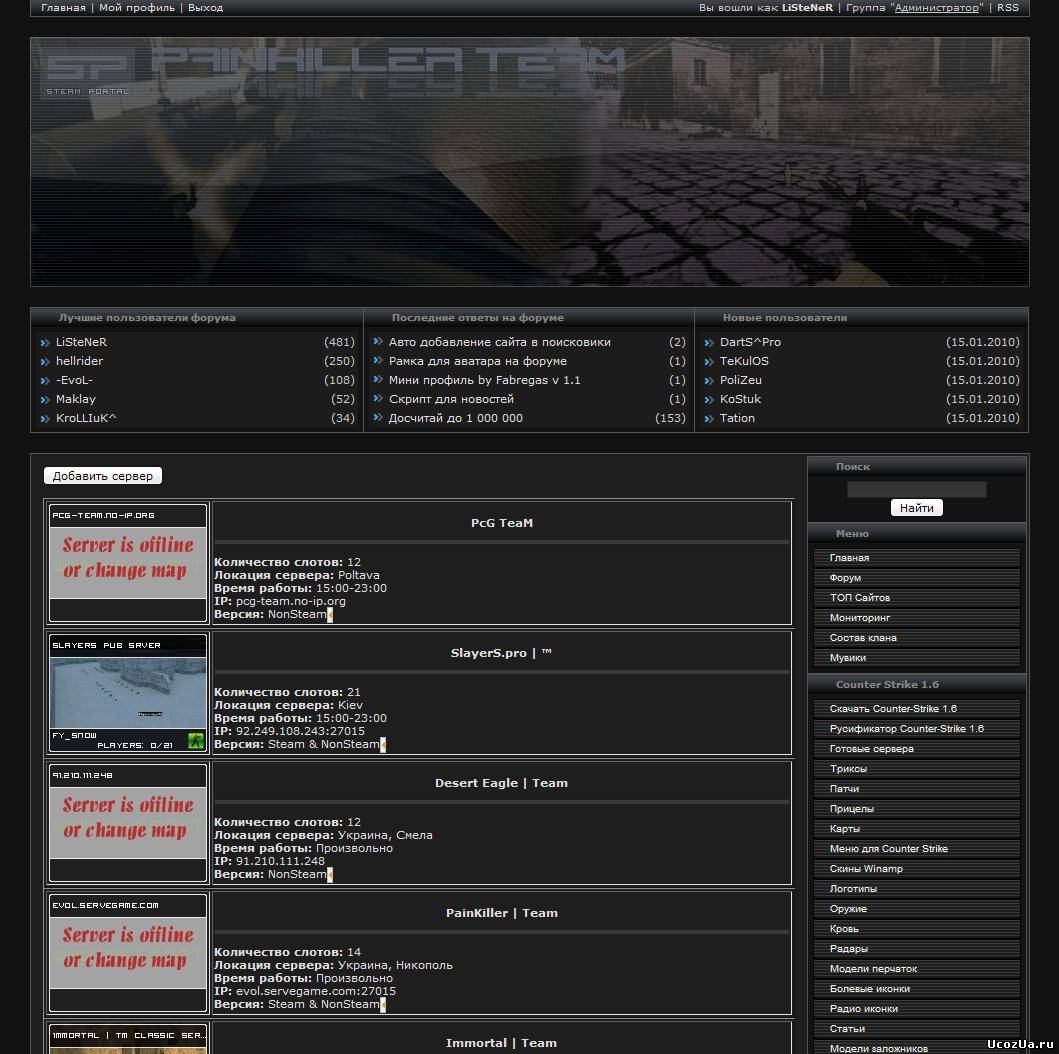Open topic Рамка для аватара на форуме
1059x1054 pixels.
pos(477,361)
